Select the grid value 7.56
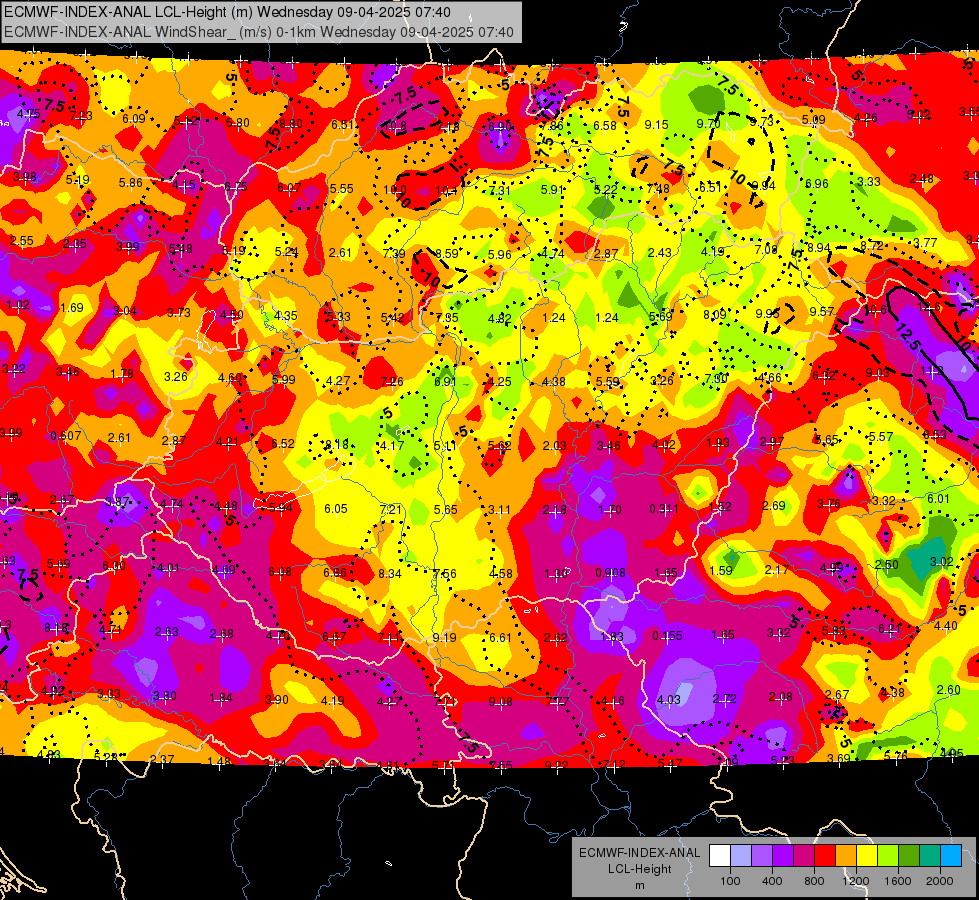The image size is (979, 900). click(445, 573)
